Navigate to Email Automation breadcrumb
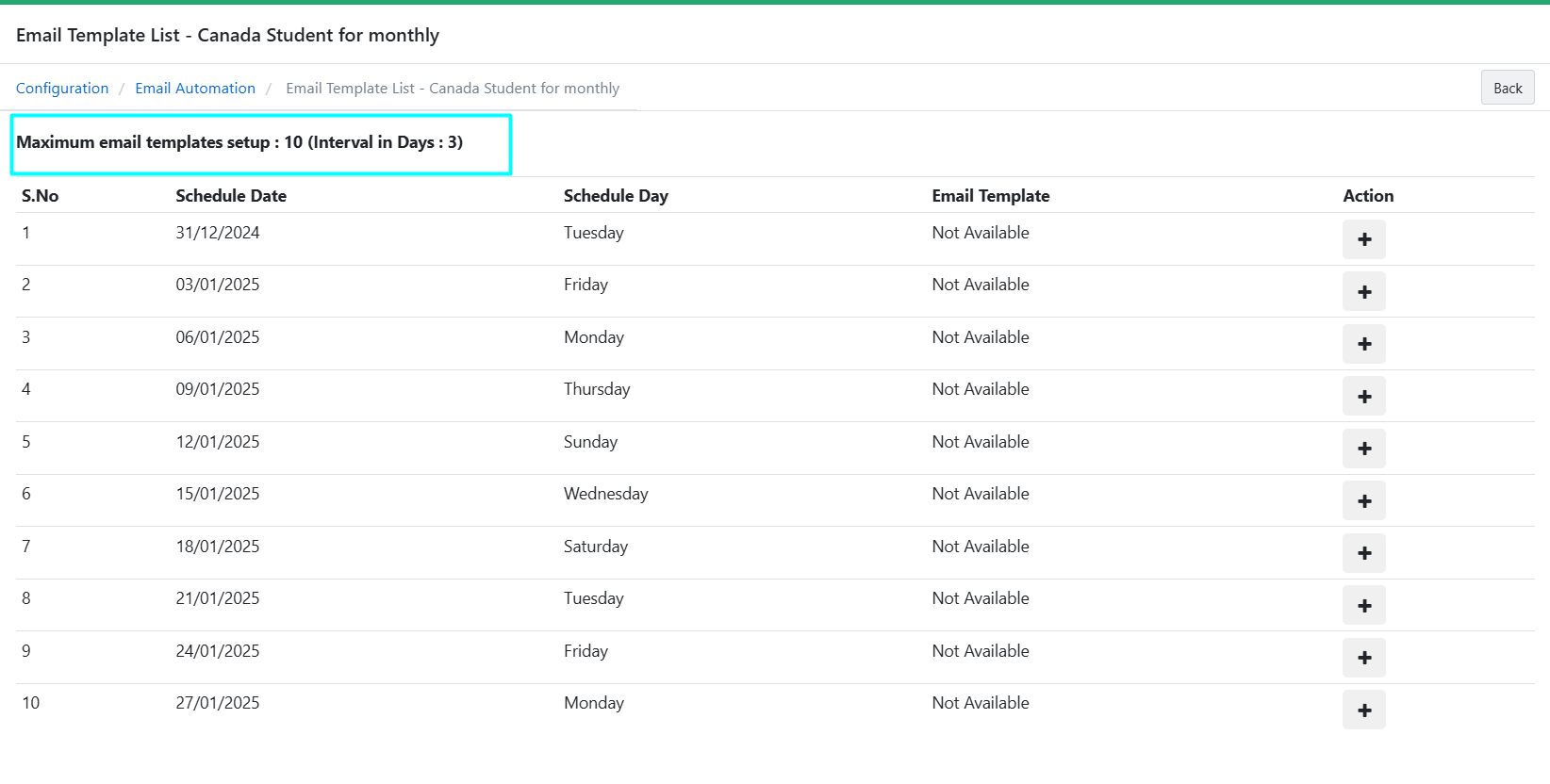The width and height of the screenshot is (1550, 784). (x=195, y=88)
